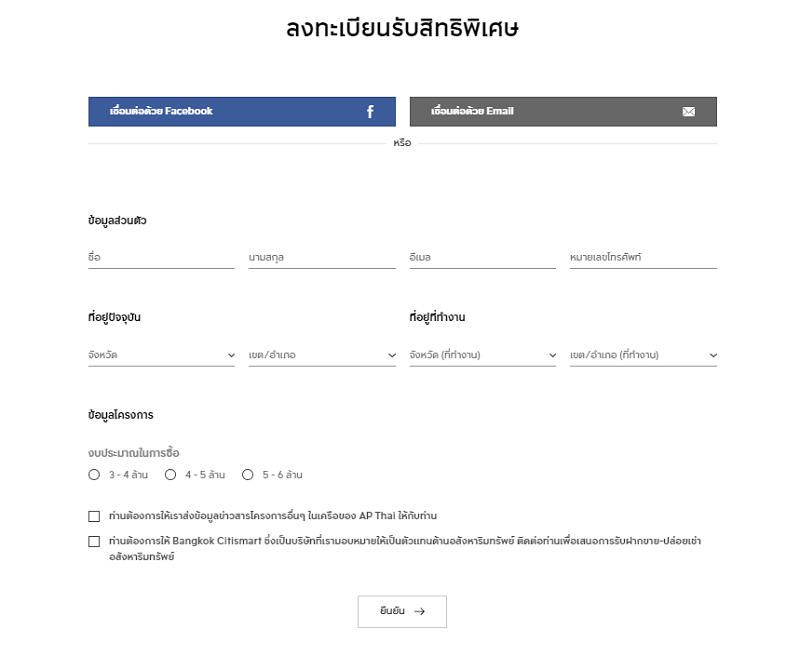Focus the หมายเลขโทรศัพท์ phone field

pyautogui.click(x=643, y=258)
